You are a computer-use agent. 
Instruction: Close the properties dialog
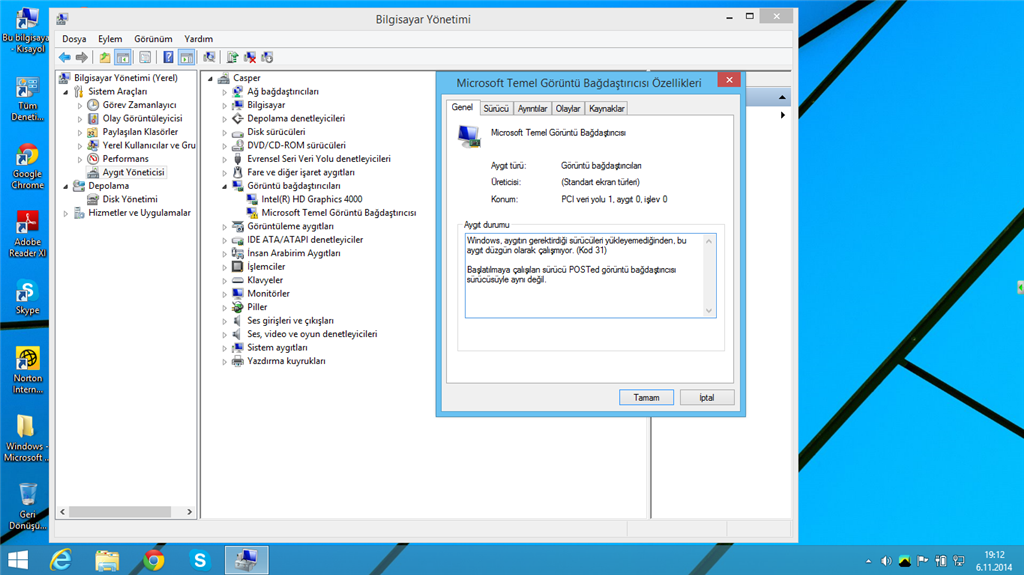pyautogui.click(x=729, y=80)
